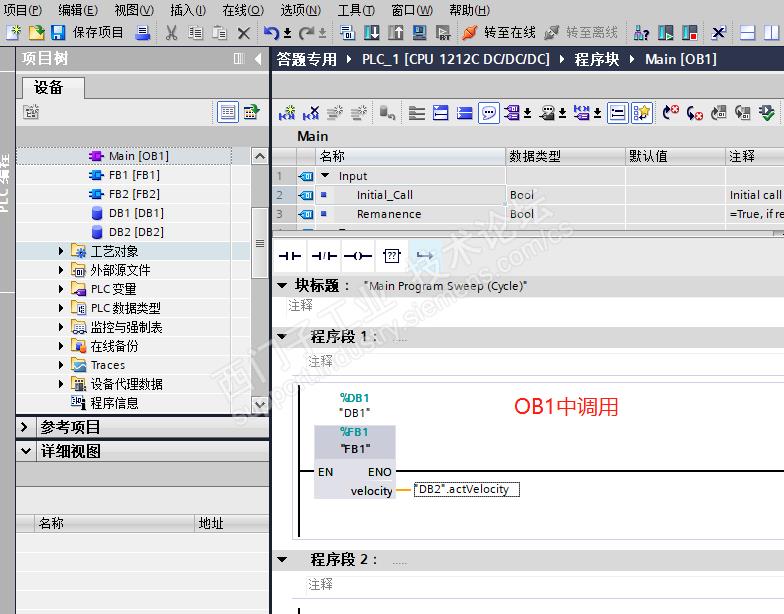Insert an empty box instruction
The image size is (784, 614).
[x=392, y=256]
